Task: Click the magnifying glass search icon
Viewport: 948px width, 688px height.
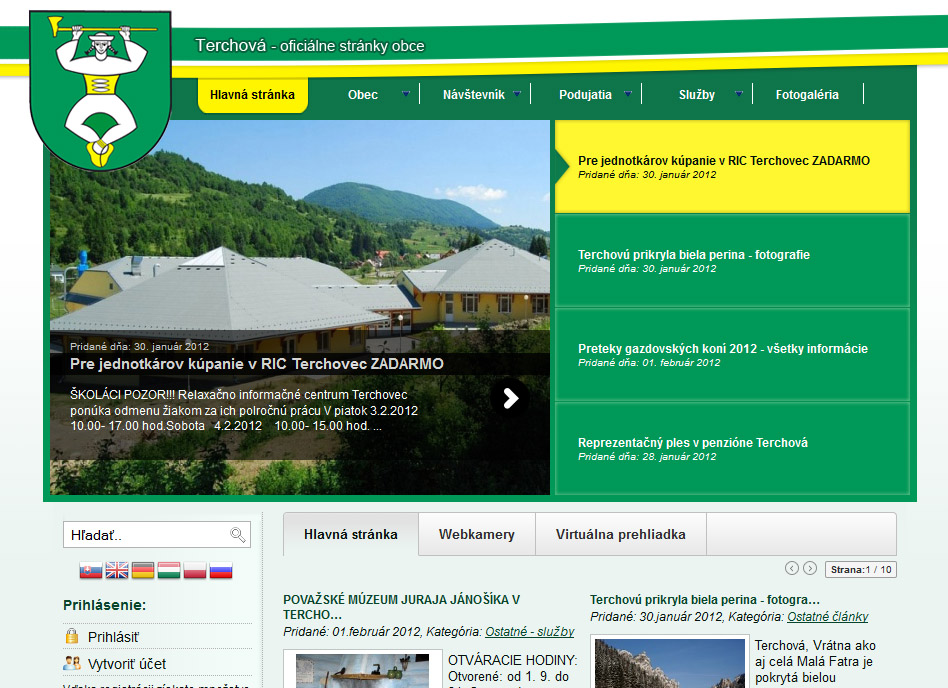Action: point(237,535)
